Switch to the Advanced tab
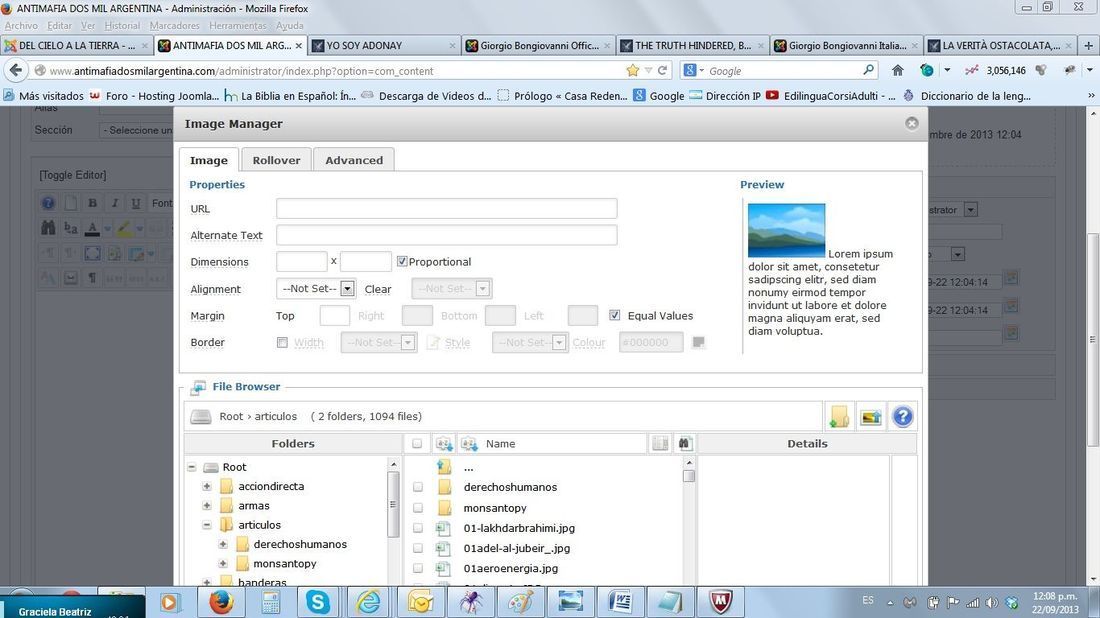The image size is (1100, 618). point(354,160)
